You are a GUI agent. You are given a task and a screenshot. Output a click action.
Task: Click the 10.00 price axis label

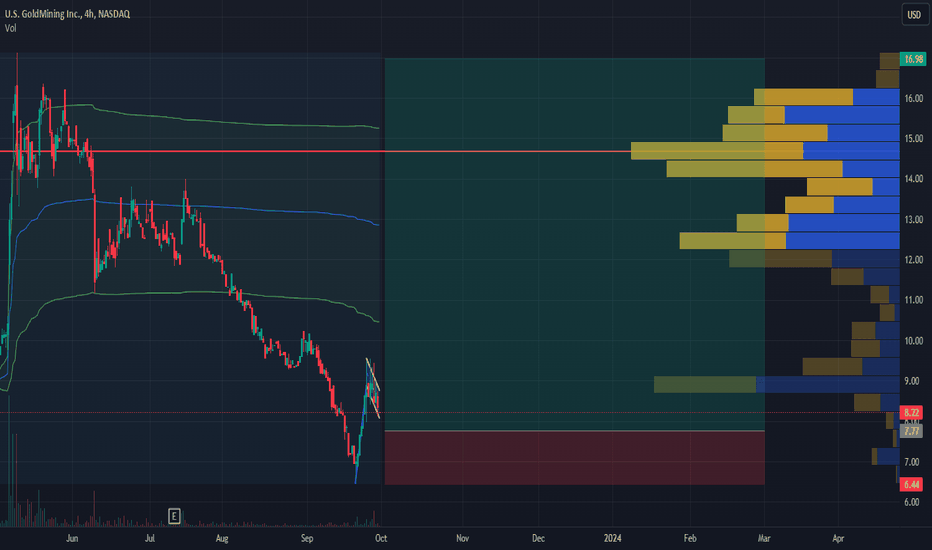[914, 341]
